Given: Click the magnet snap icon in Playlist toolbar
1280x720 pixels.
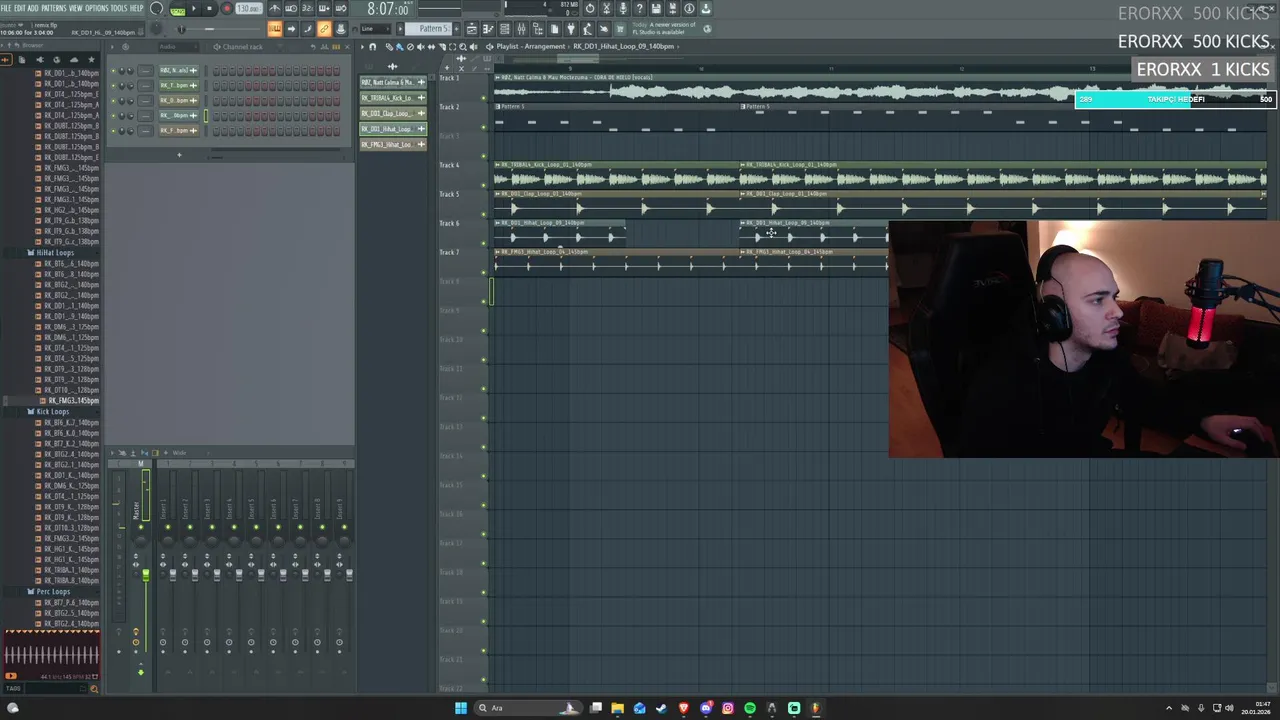Looking at the screenshot, I should [373, 46].
